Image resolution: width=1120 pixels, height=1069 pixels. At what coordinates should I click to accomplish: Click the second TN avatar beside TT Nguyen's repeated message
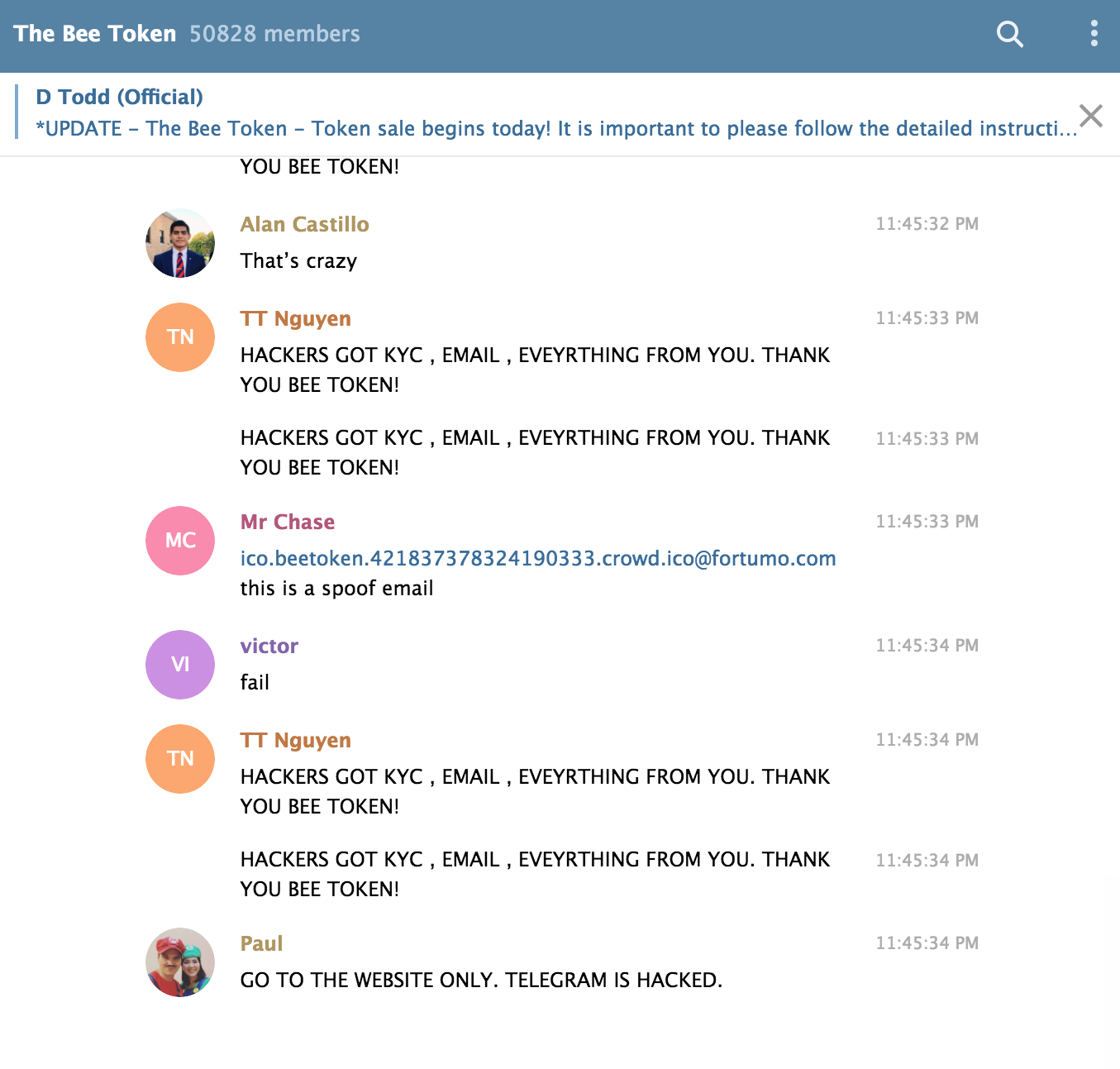[179, 758]
